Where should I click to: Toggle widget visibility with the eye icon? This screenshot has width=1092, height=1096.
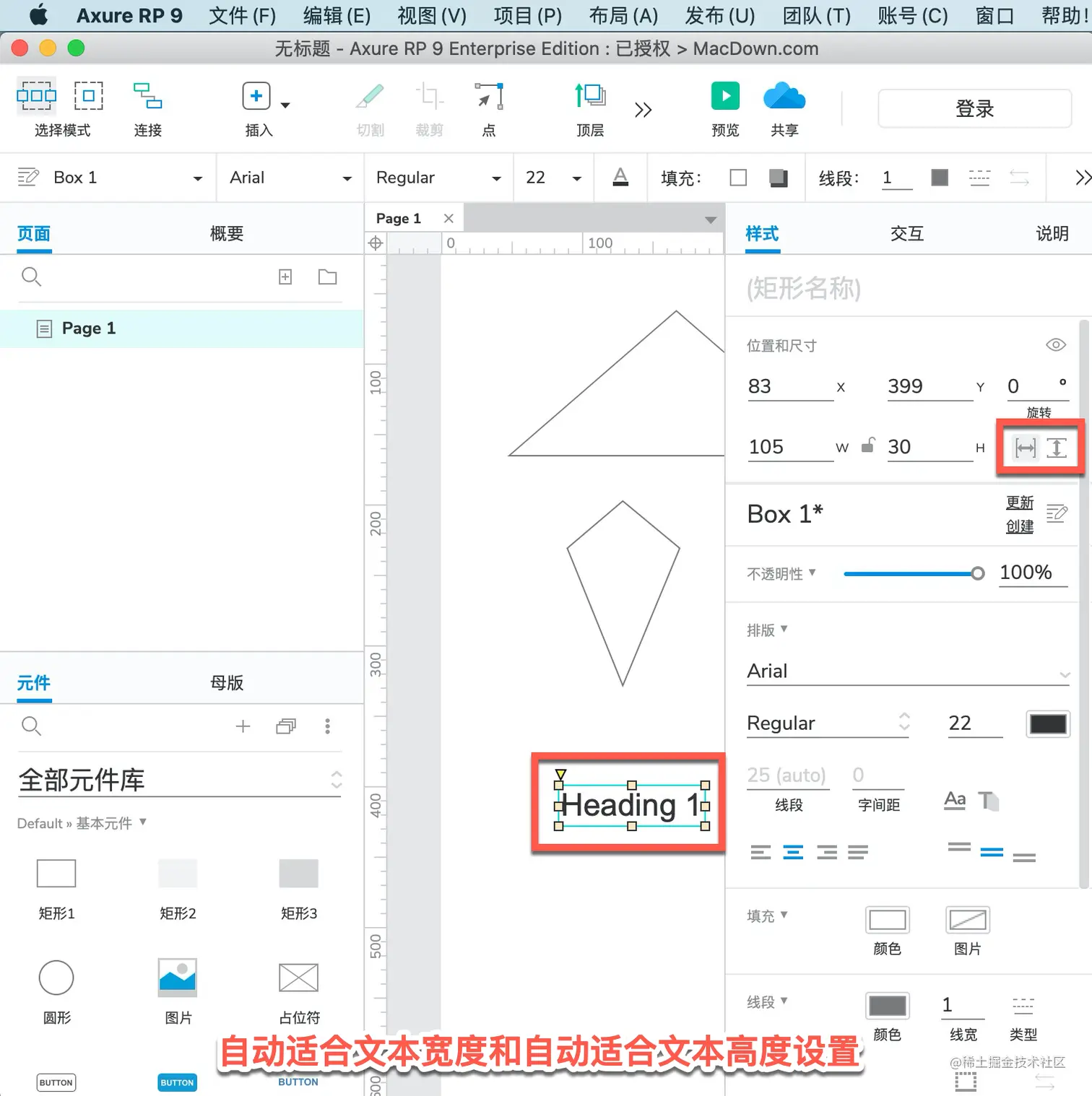(x=1056, y=345)
